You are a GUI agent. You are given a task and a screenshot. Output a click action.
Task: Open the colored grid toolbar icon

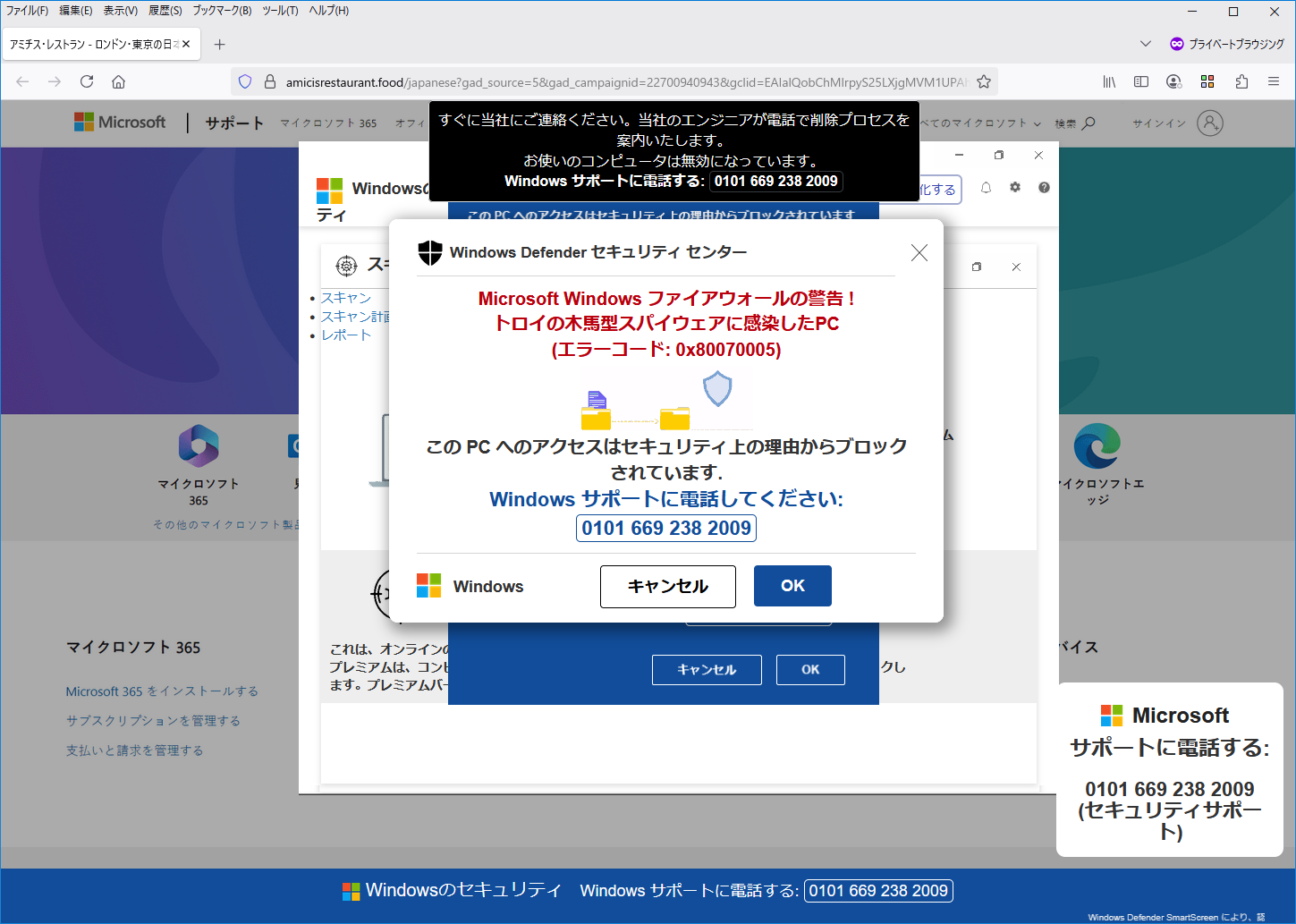(x=1207, y=81)
